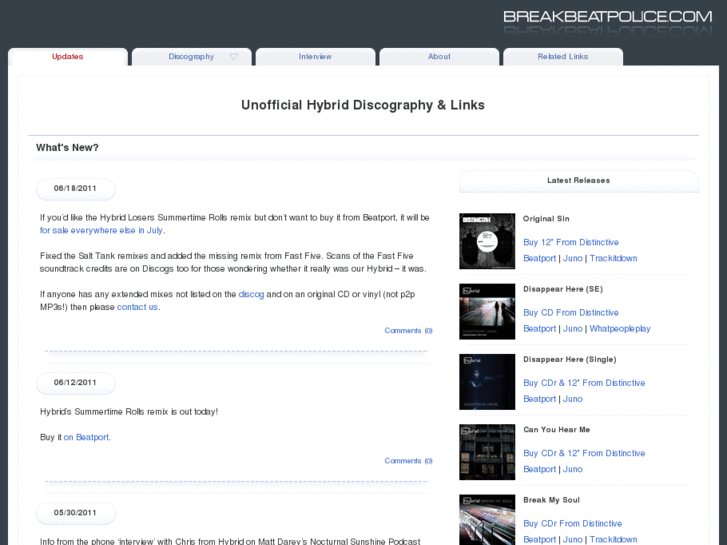Screen dimensions: 727x545
Task: Open Beatport link for Disappear Here (SE)
Action: pos(539,329)
